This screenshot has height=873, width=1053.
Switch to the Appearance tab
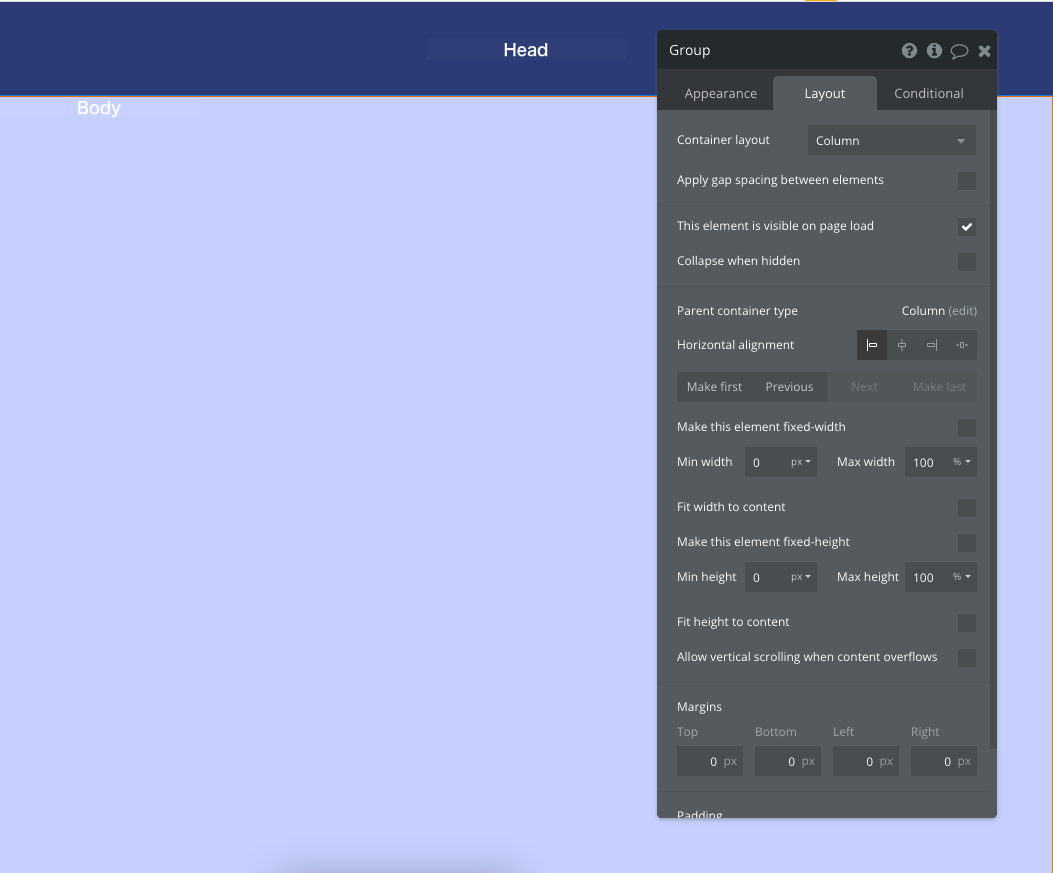(721, 93)
